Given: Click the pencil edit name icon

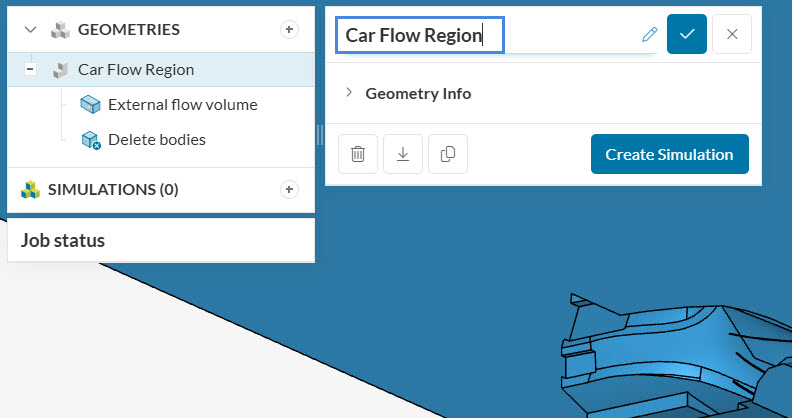Looking at the screenshot, I should (x=650, y=34).
